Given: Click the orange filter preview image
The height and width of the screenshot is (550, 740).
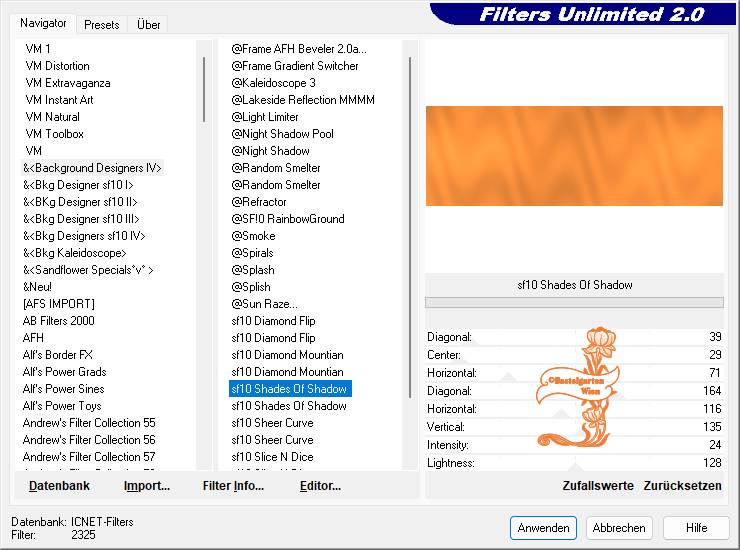Looking at the screenshot, I should click(x=574, y=156).
